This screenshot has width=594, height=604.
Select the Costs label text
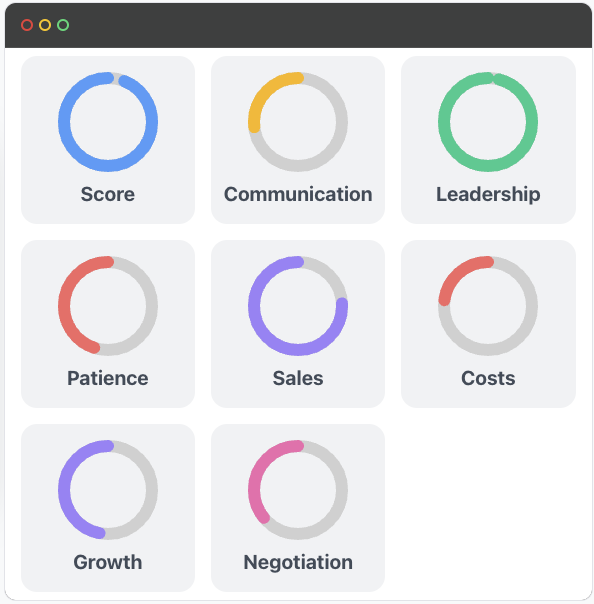[x=488, y=378]
